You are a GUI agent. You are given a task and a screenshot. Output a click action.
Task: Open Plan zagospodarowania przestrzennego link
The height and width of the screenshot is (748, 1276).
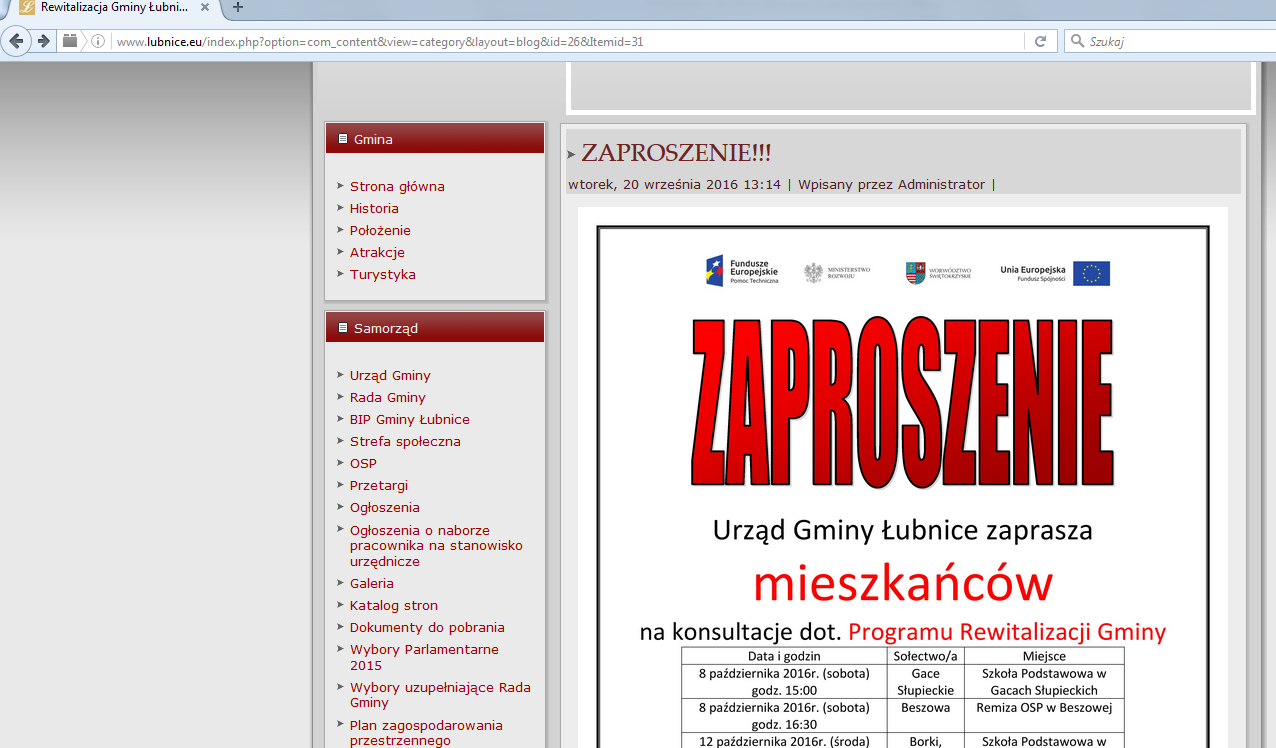[426, 733]
